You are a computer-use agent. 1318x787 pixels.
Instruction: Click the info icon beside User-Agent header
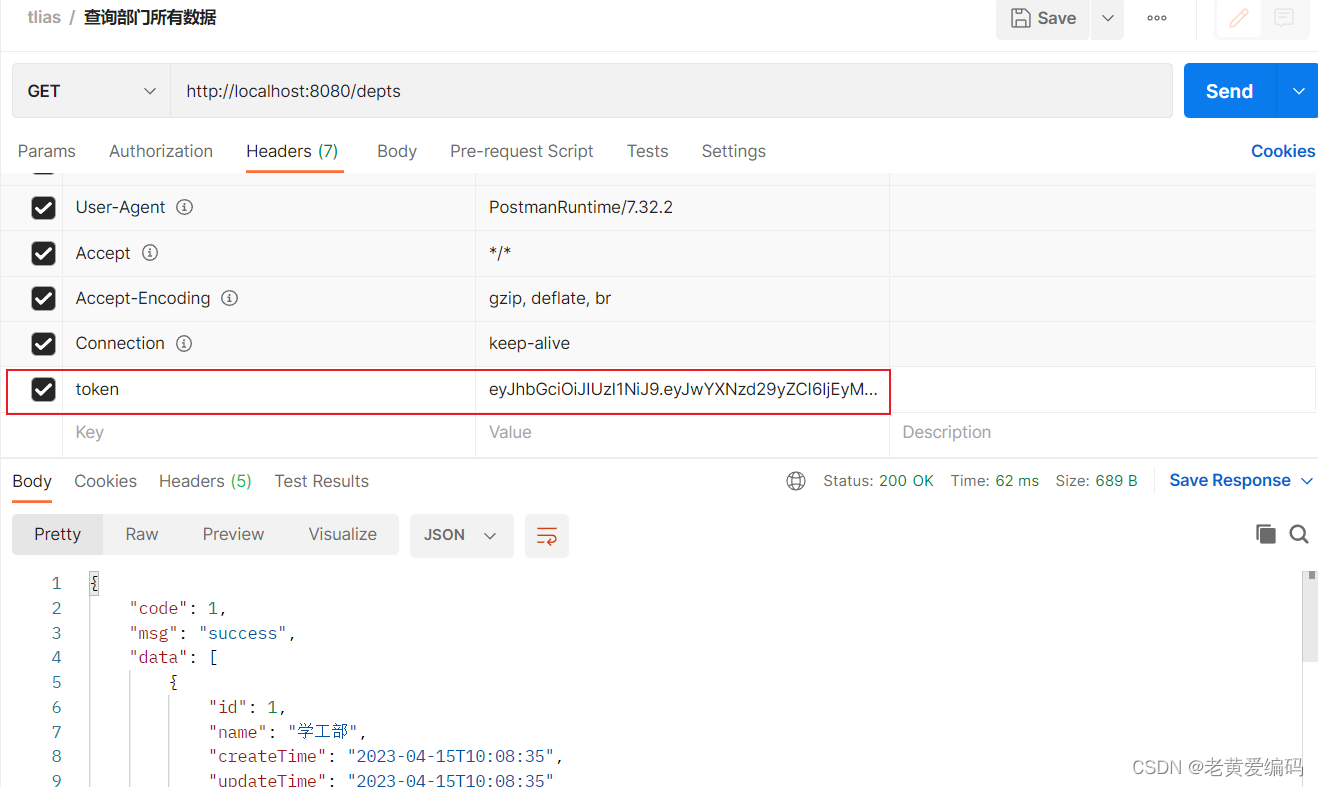184,207
